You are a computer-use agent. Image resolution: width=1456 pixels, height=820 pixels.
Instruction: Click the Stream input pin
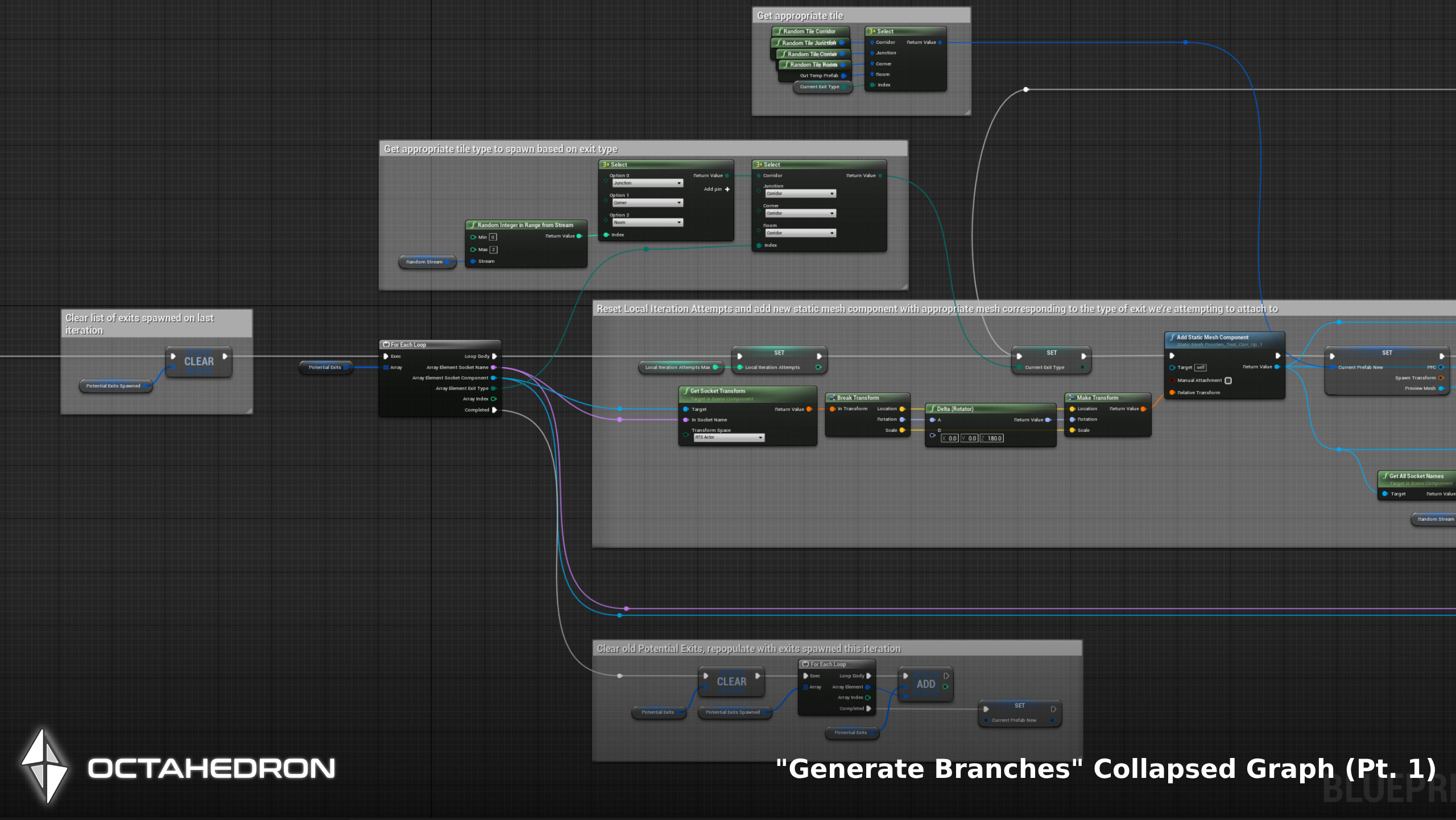coord(473,261)
